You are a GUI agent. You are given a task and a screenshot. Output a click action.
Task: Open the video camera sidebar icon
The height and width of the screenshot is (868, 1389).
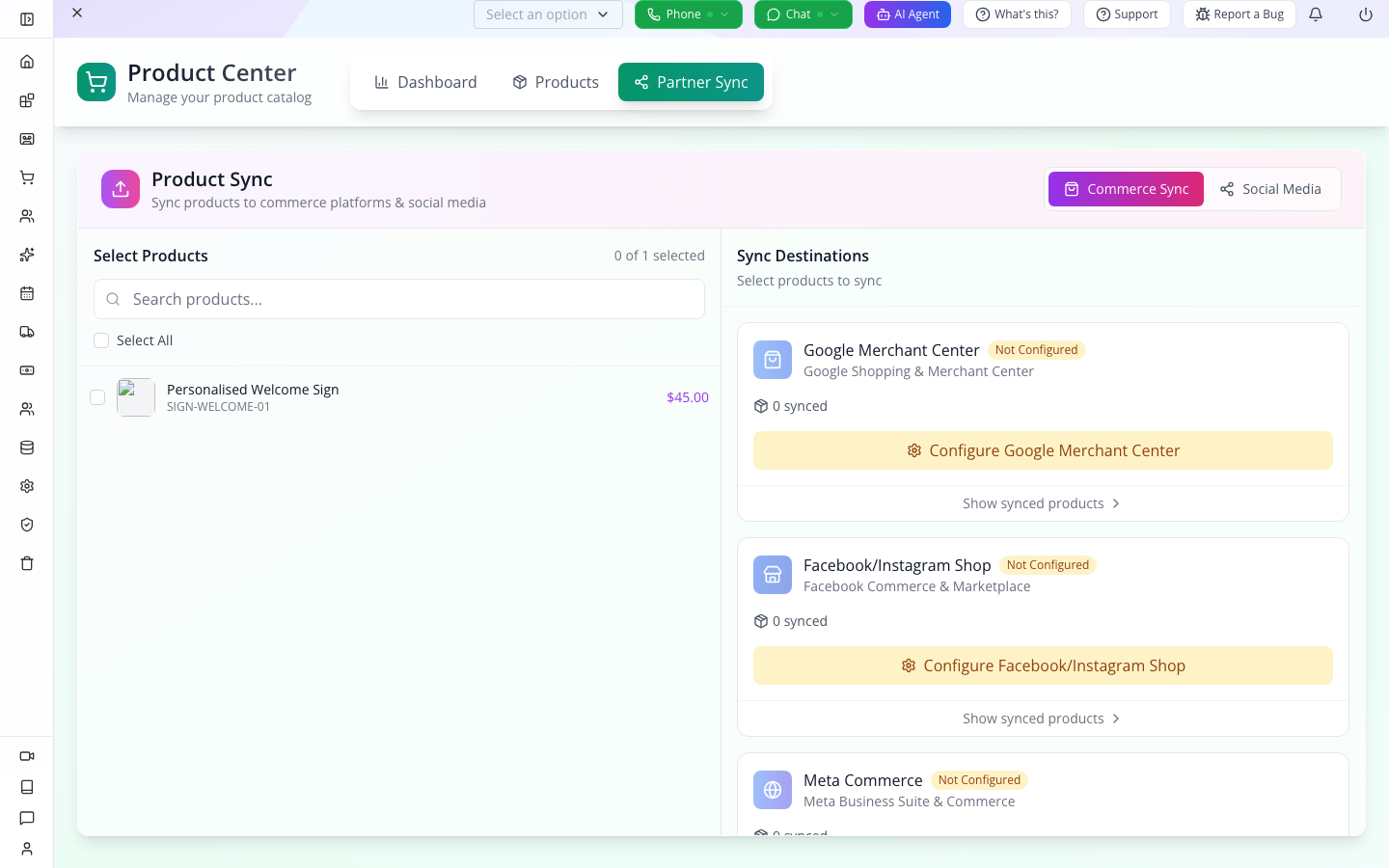coord(27,756)
